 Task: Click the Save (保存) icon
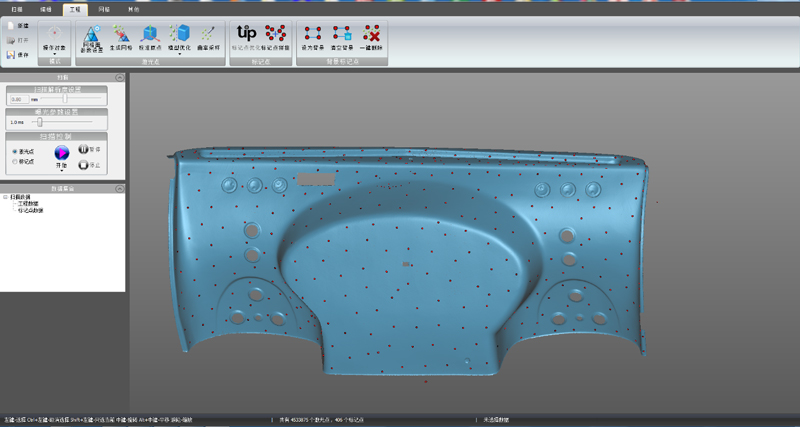click(x=10, y=54)
